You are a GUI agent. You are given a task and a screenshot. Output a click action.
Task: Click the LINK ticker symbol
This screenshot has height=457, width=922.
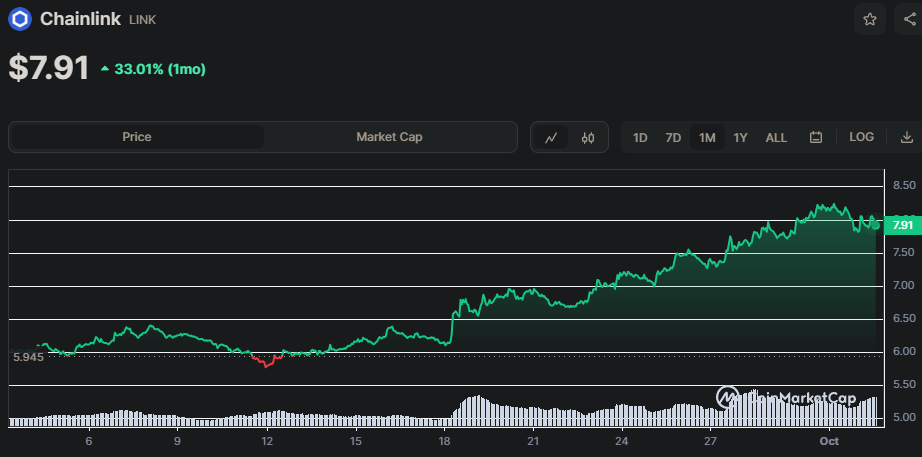click(x=142, y=20)
